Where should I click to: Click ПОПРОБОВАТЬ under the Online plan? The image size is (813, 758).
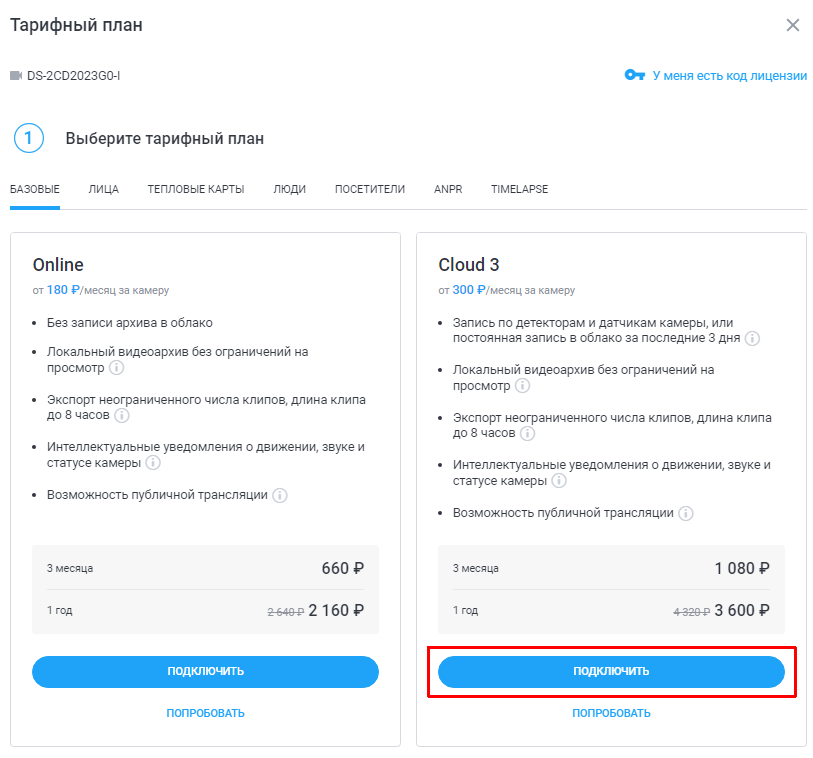click(205, 713)
